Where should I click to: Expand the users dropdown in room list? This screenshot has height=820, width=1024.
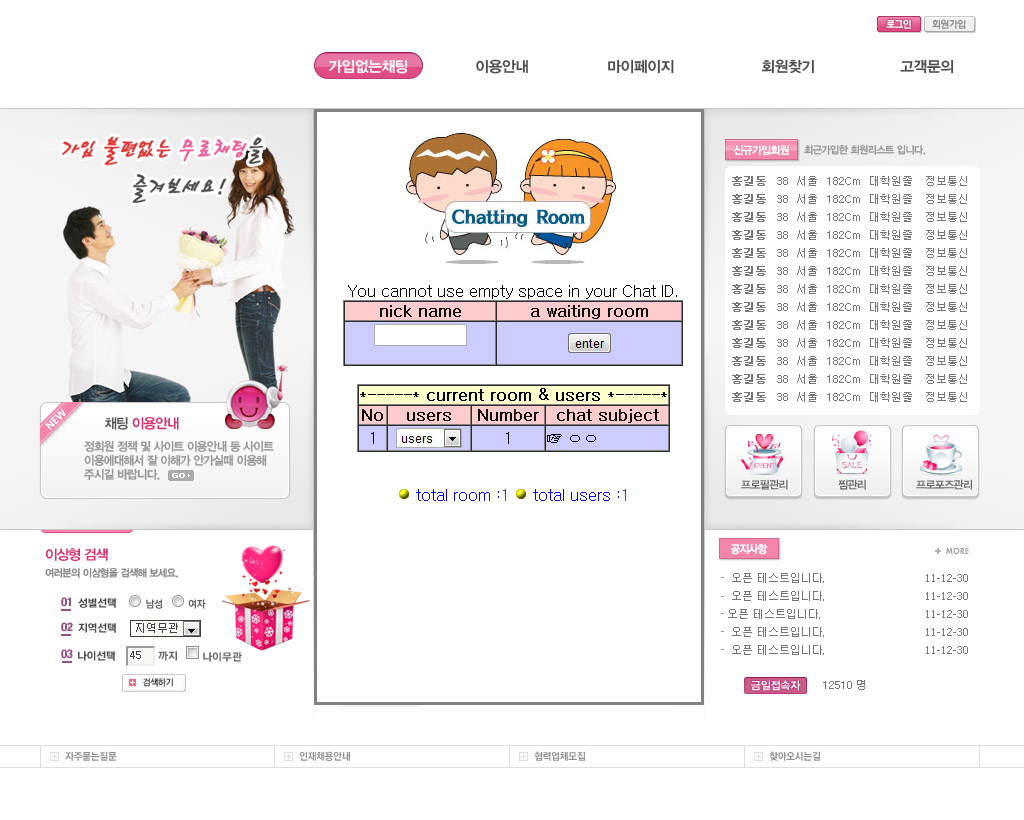tap(451, 438)
